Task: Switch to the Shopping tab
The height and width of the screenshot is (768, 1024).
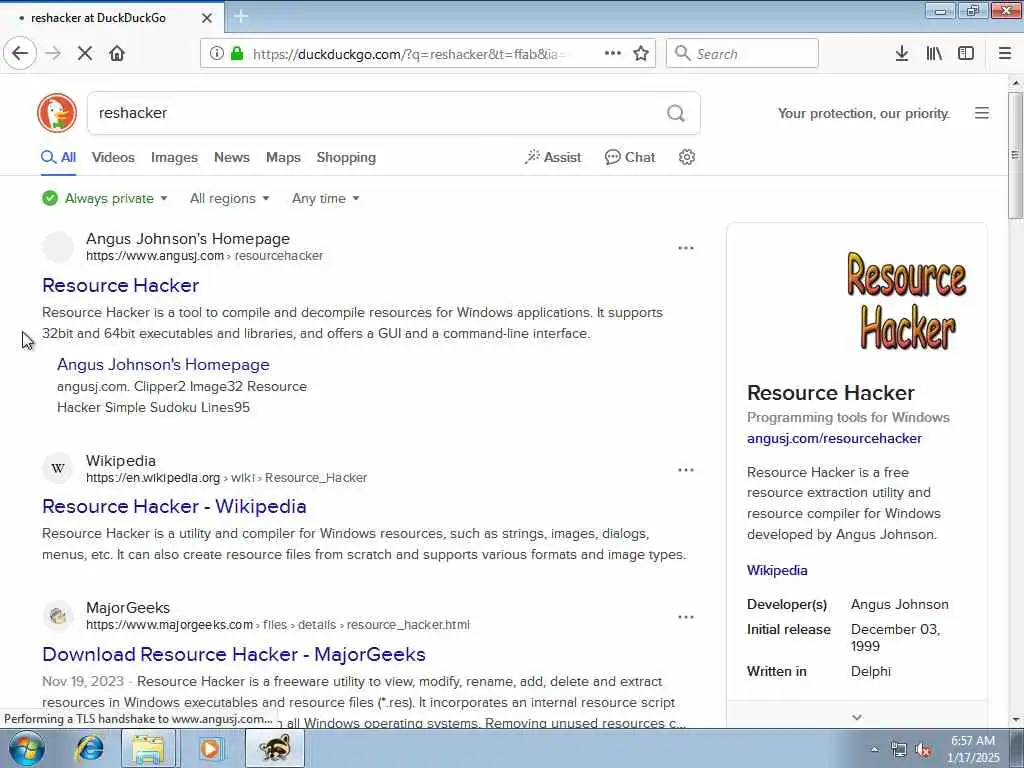Action: click(346, 157)
